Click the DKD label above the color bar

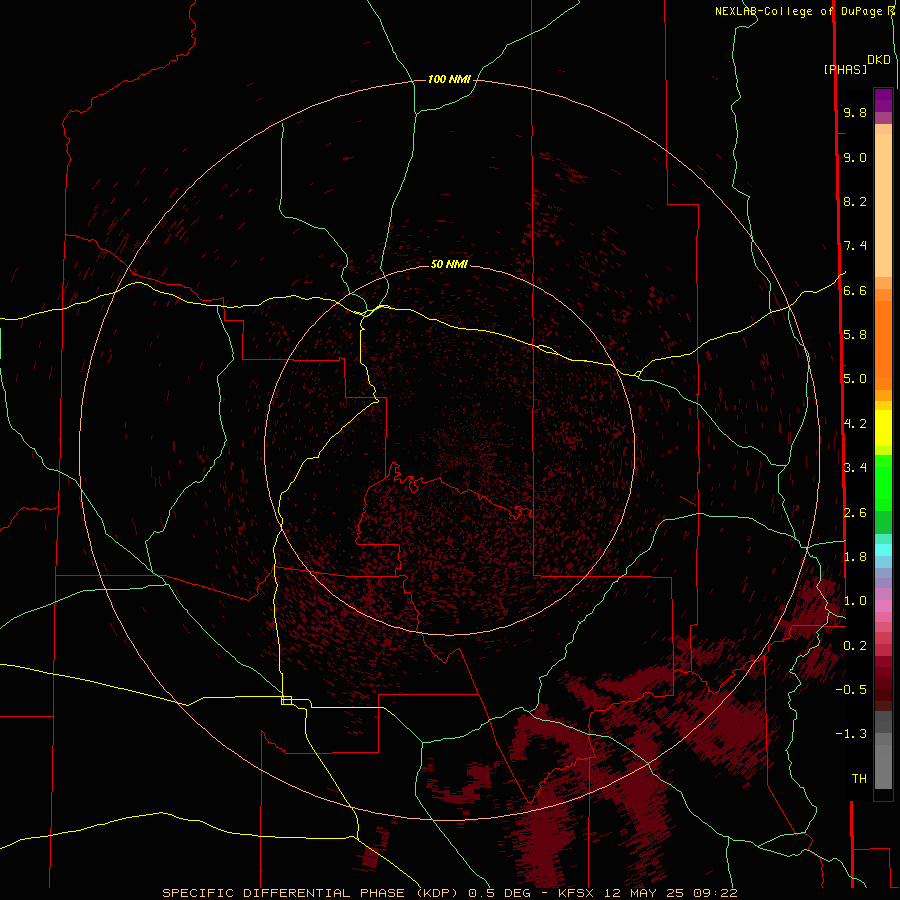pyautogui.click(x=879, y=60)
